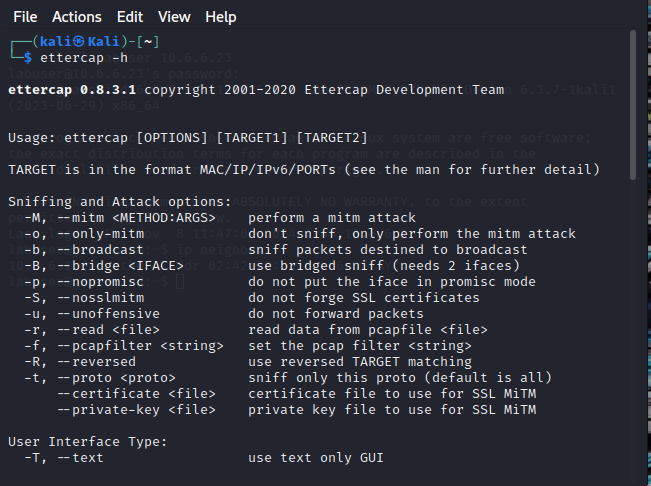
Task: Click 'sniff only this proto (default is all)'
Action: 400,378
